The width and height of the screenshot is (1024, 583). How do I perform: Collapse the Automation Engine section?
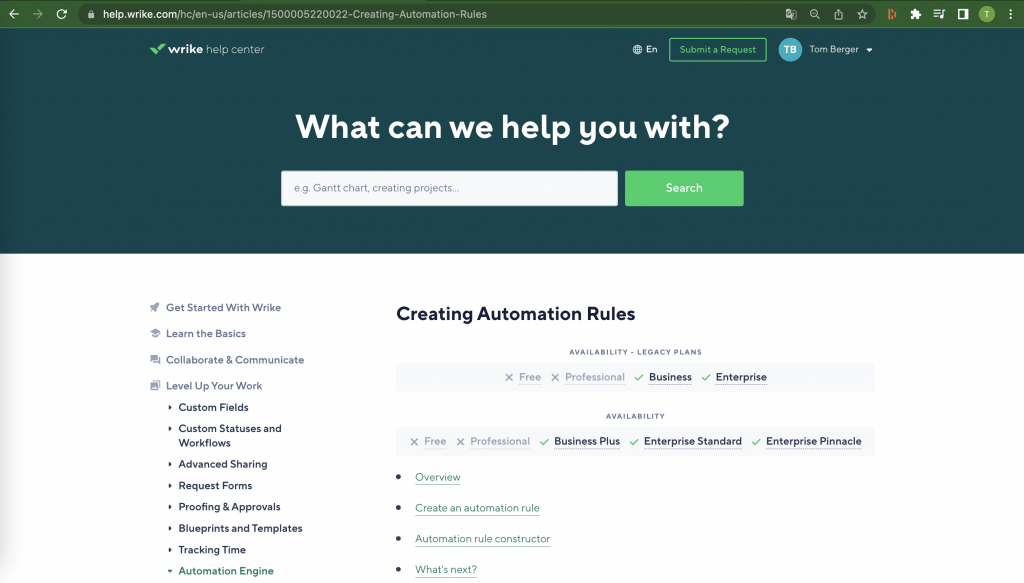coord(225,571)
